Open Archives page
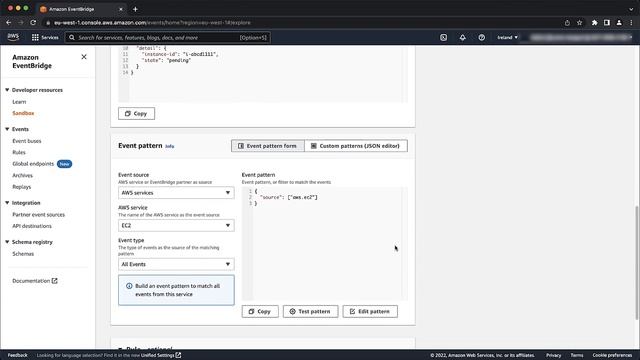 (x=22, y=175)
